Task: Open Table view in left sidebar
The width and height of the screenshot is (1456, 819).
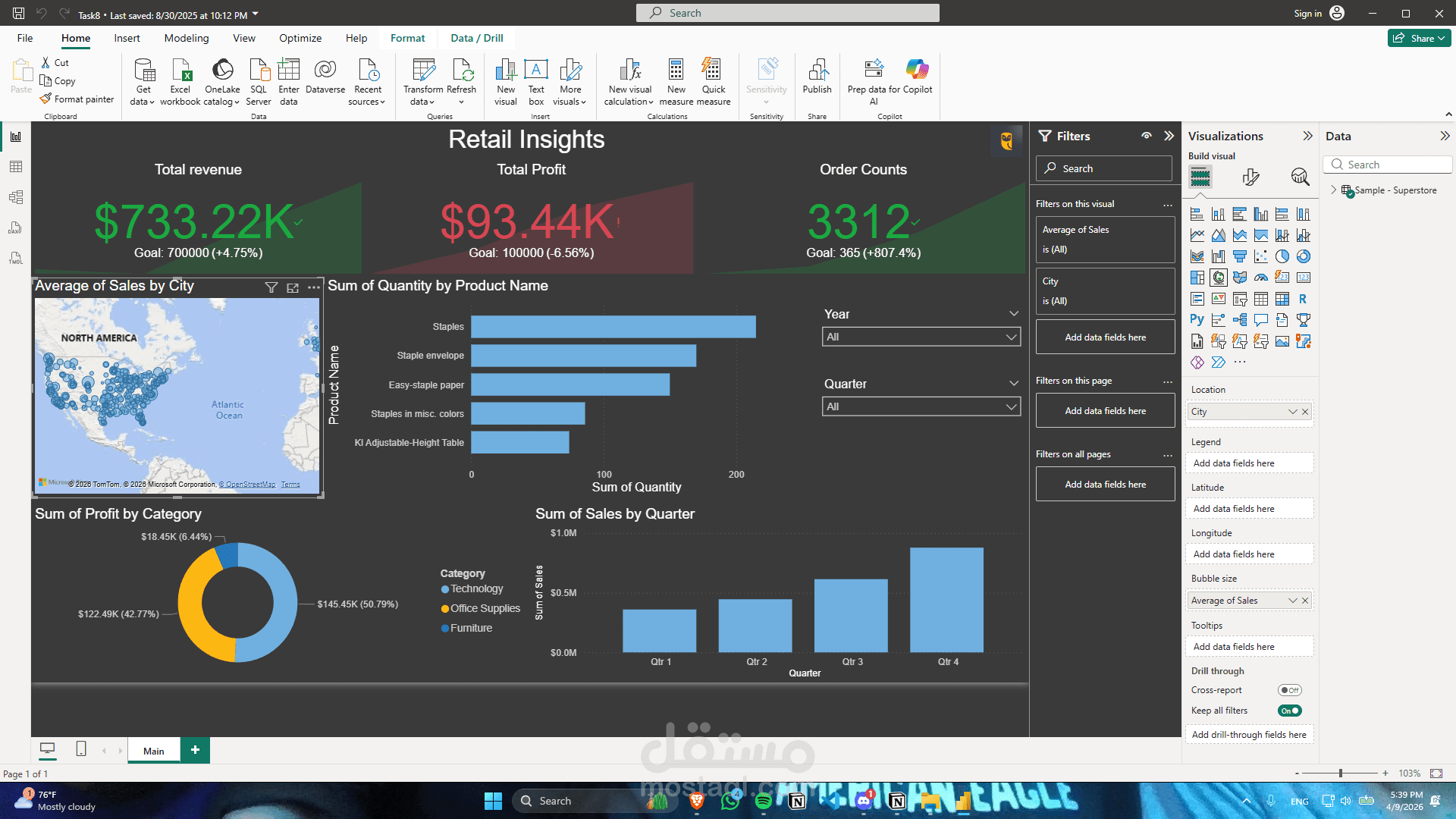Action: click(x=16, y=167)
